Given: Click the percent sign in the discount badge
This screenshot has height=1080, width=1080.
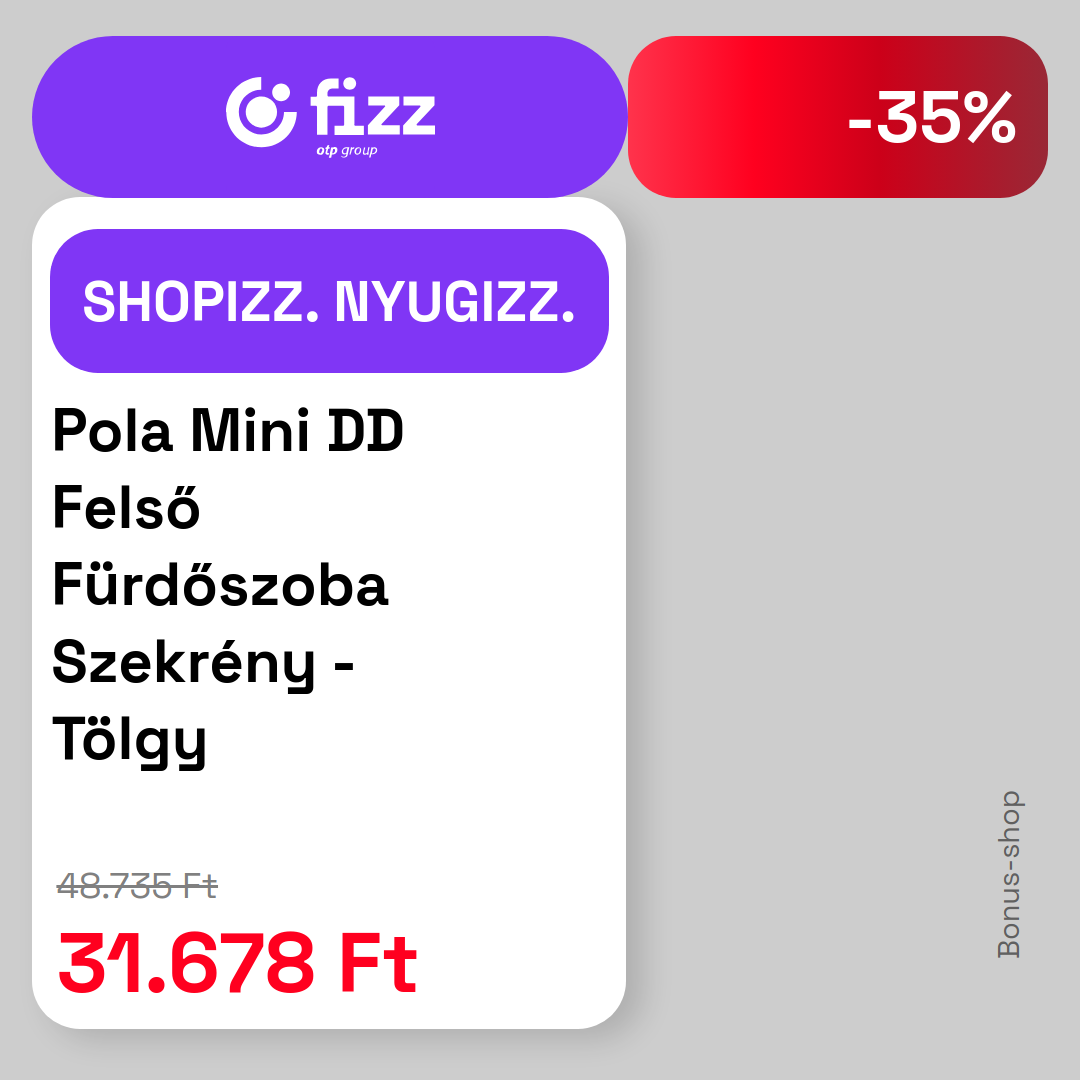Looking at the screenshot, I should pyautogui.click(x=990, y=118).
